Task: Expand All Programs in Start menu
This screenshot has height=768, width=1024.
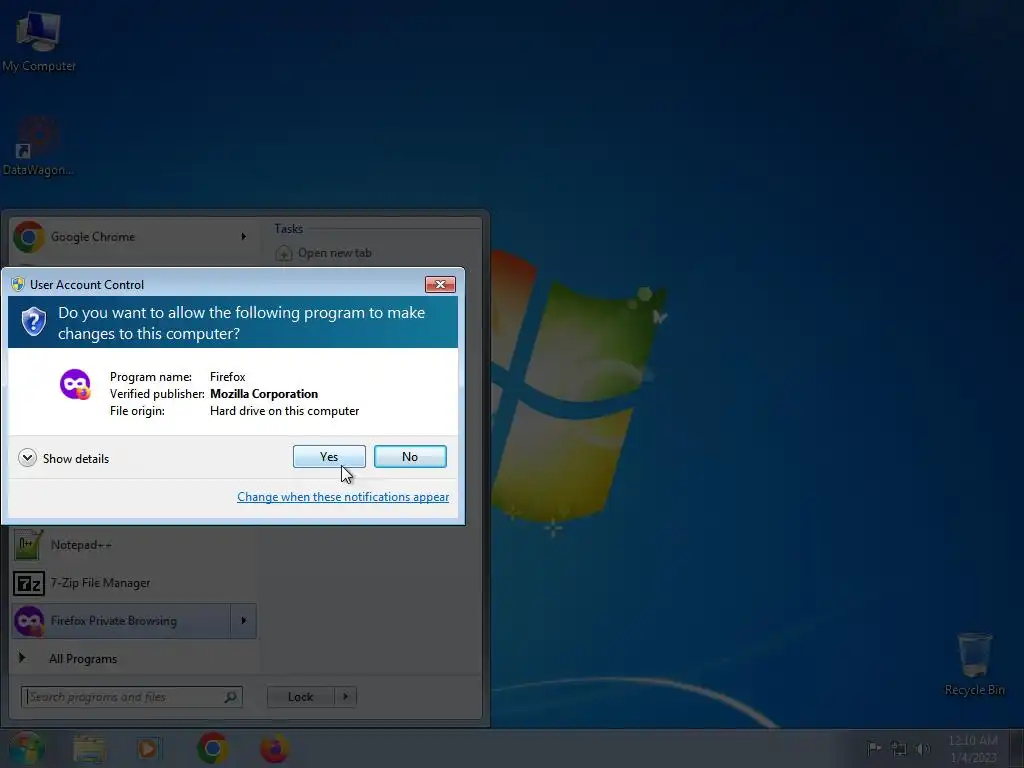Action: point(83,658)
